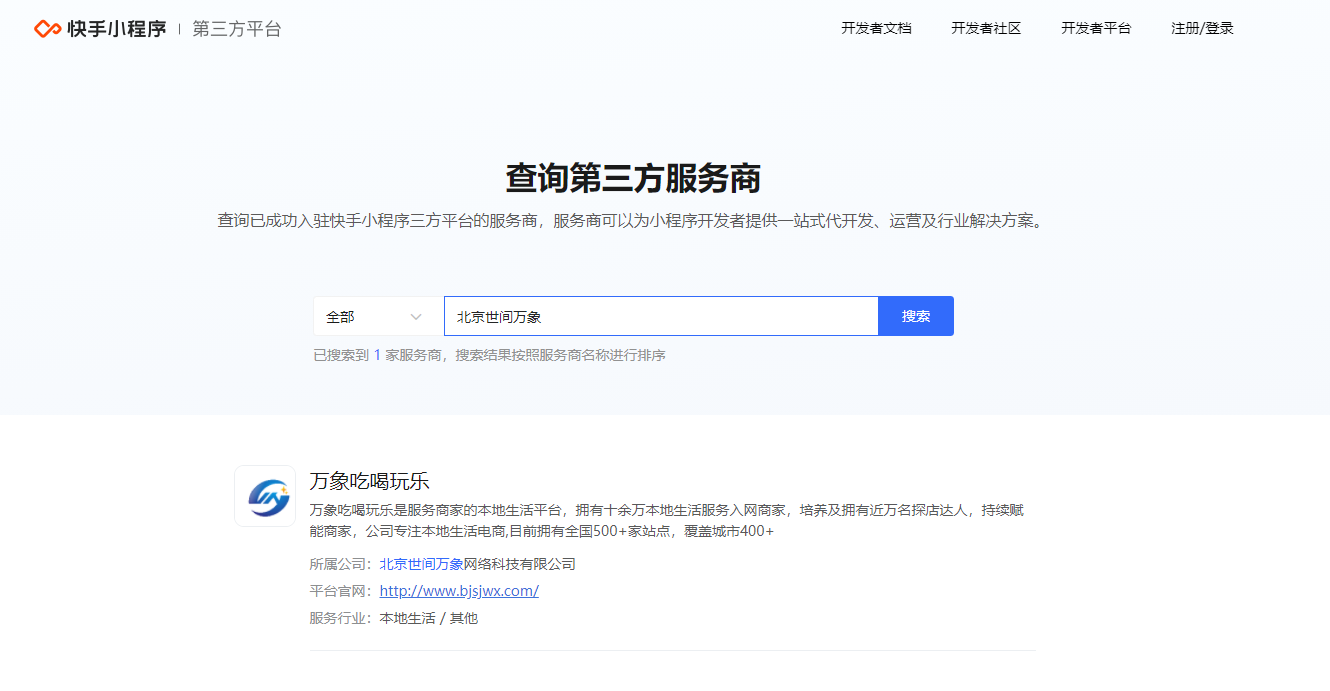The height and width of the screenshot is (691, 1330).
Task: Open 开发者文档 in the top navigation
Action: [x=876, y=28]
